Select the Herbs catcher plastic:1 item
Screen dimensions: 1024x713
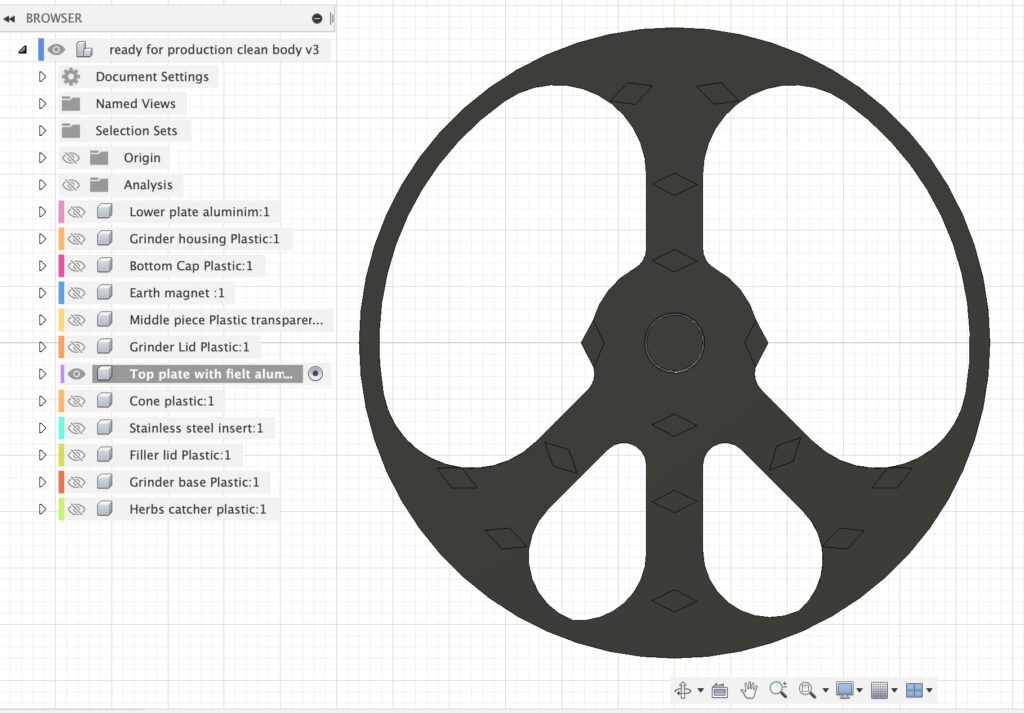197,509
